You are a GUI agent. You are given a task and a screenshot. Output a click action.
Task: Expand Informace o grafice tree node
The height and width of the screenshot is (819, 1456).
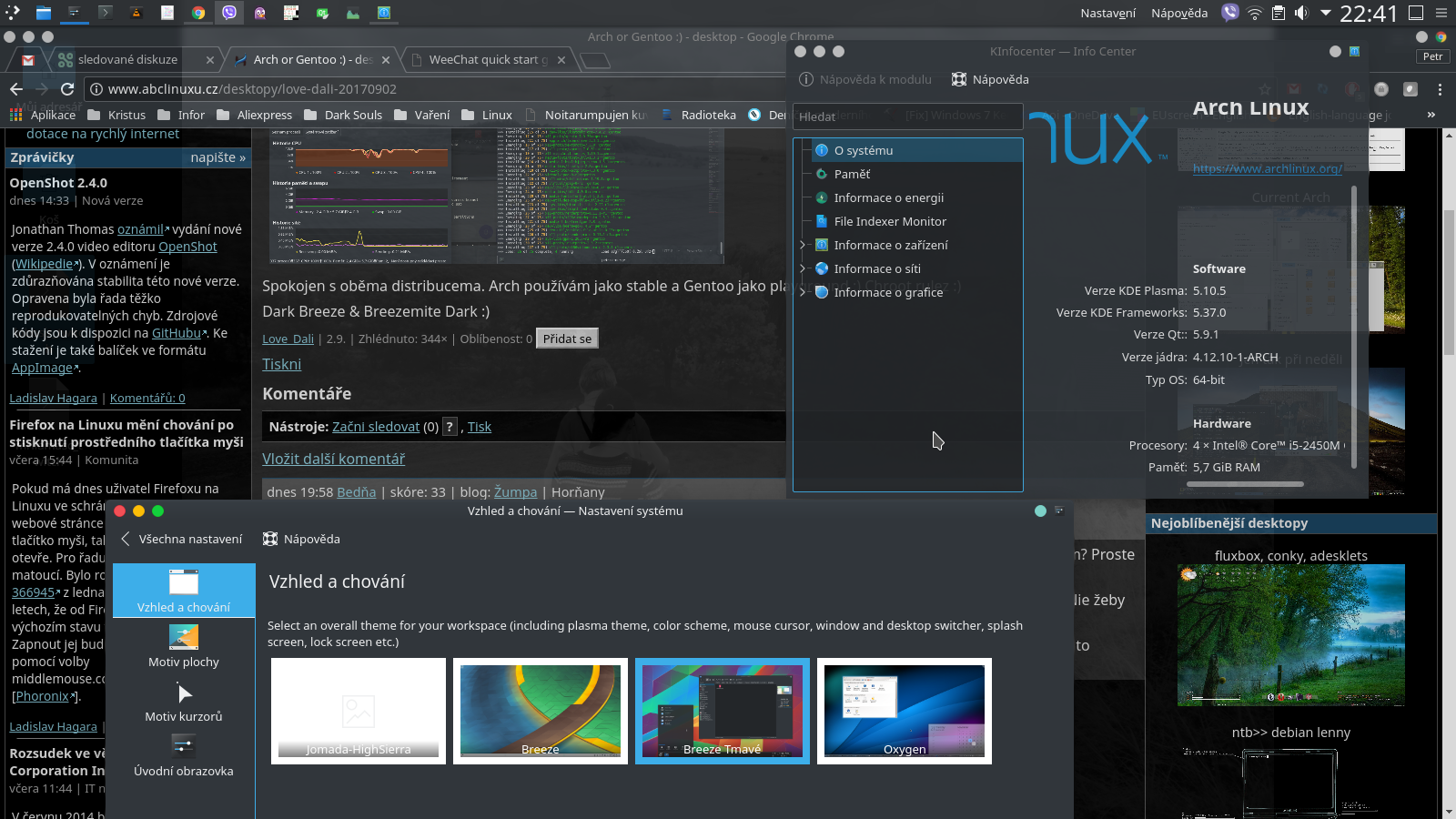coord(803,292)
